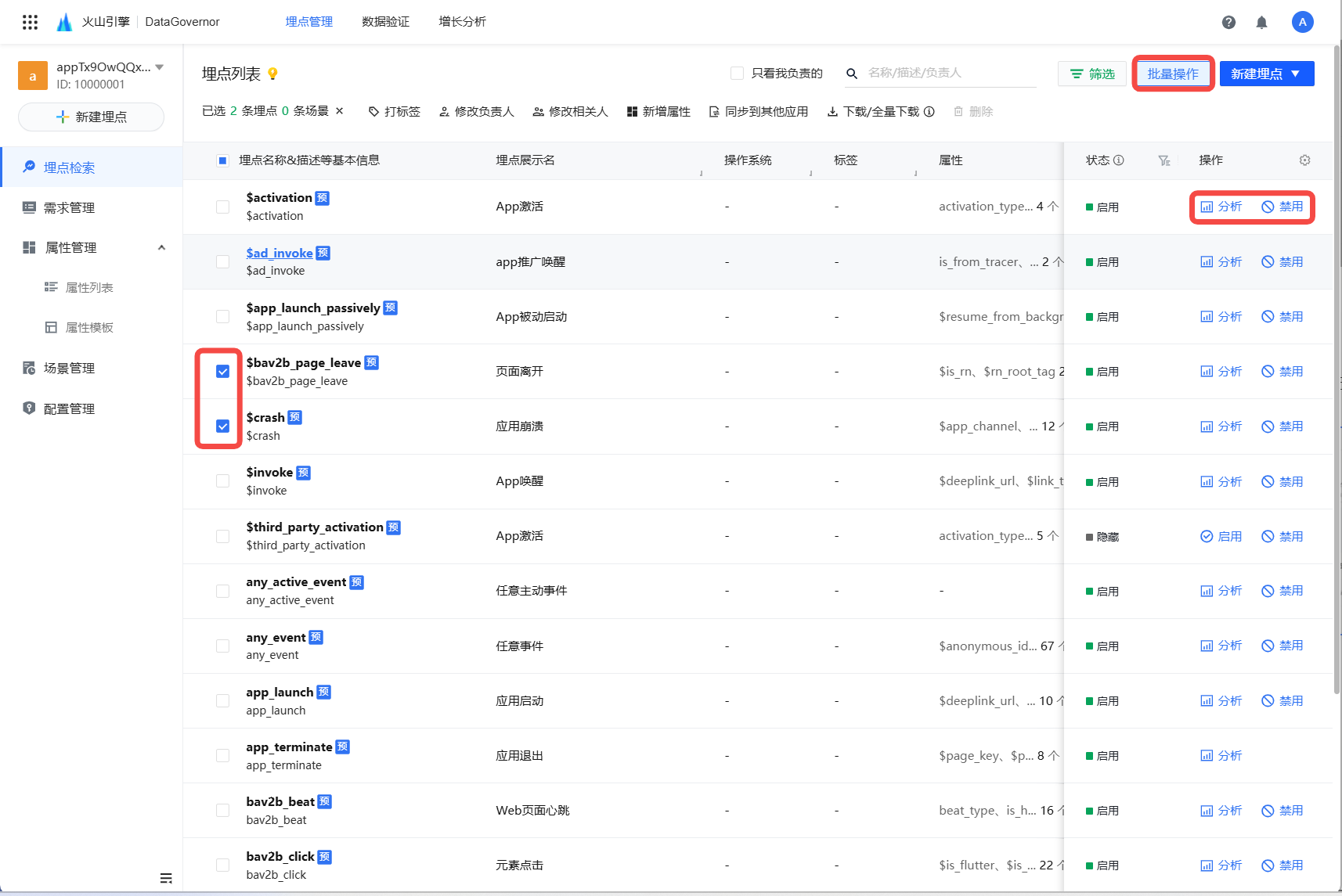Open the $ad_invoke event link

[x=280, y=253]
